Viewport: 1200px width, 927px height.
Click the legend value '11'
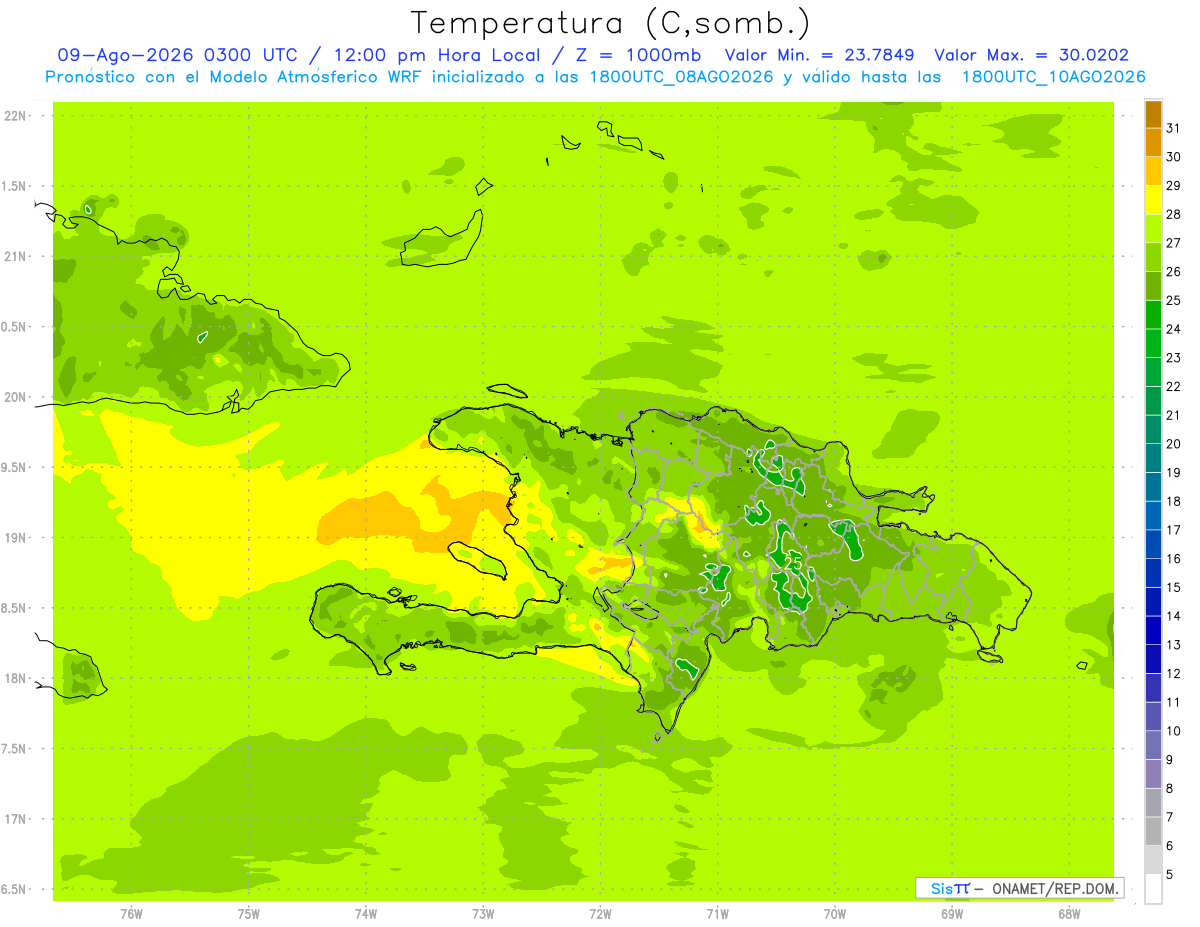(1175, 702)
